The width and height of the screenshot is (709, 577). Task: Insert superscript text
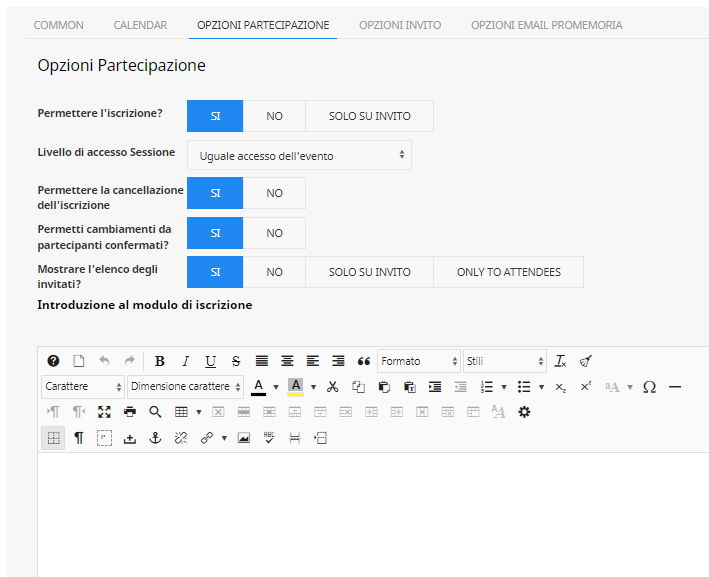[586, 387]
